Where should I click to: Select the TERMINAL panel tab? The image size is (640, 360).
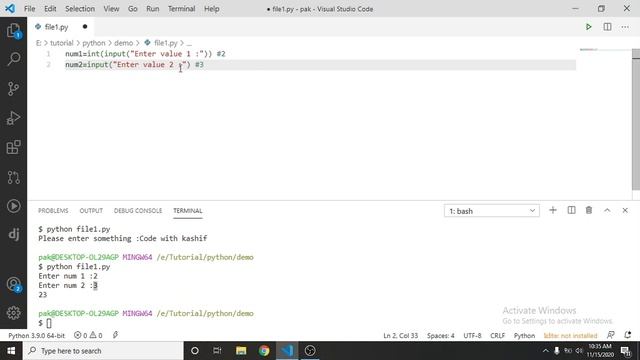tap(188, 211)
